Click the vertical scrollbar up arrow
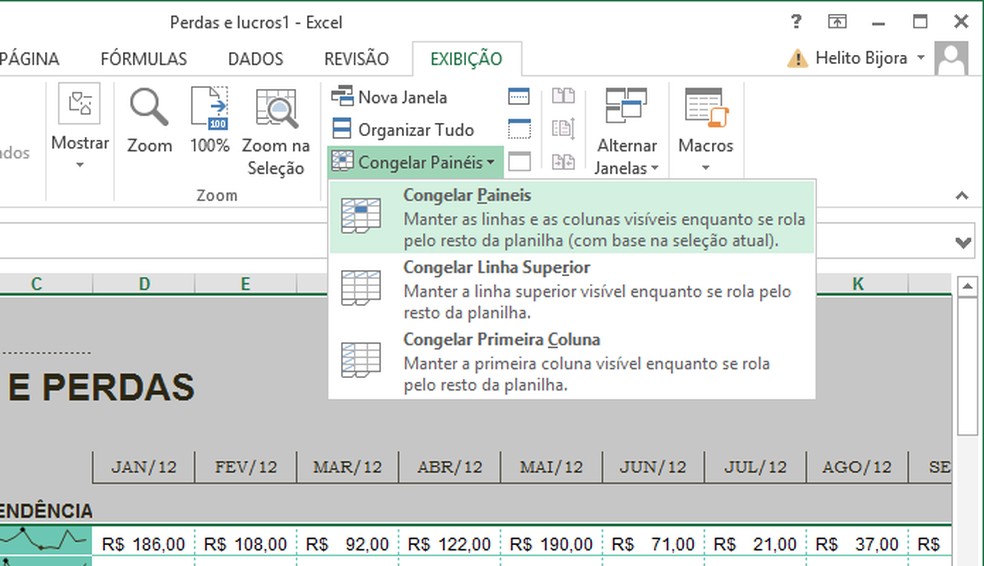 click(x=967, y=287)
